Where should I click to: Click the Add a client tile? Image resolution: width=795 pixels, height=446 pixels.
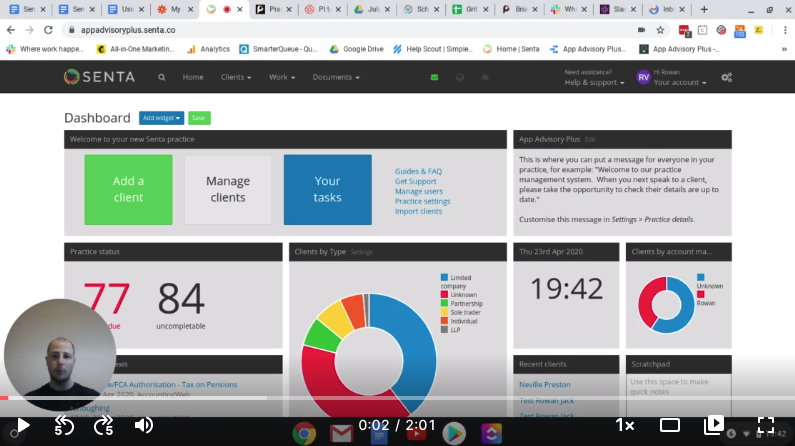(x=128, y=190)
